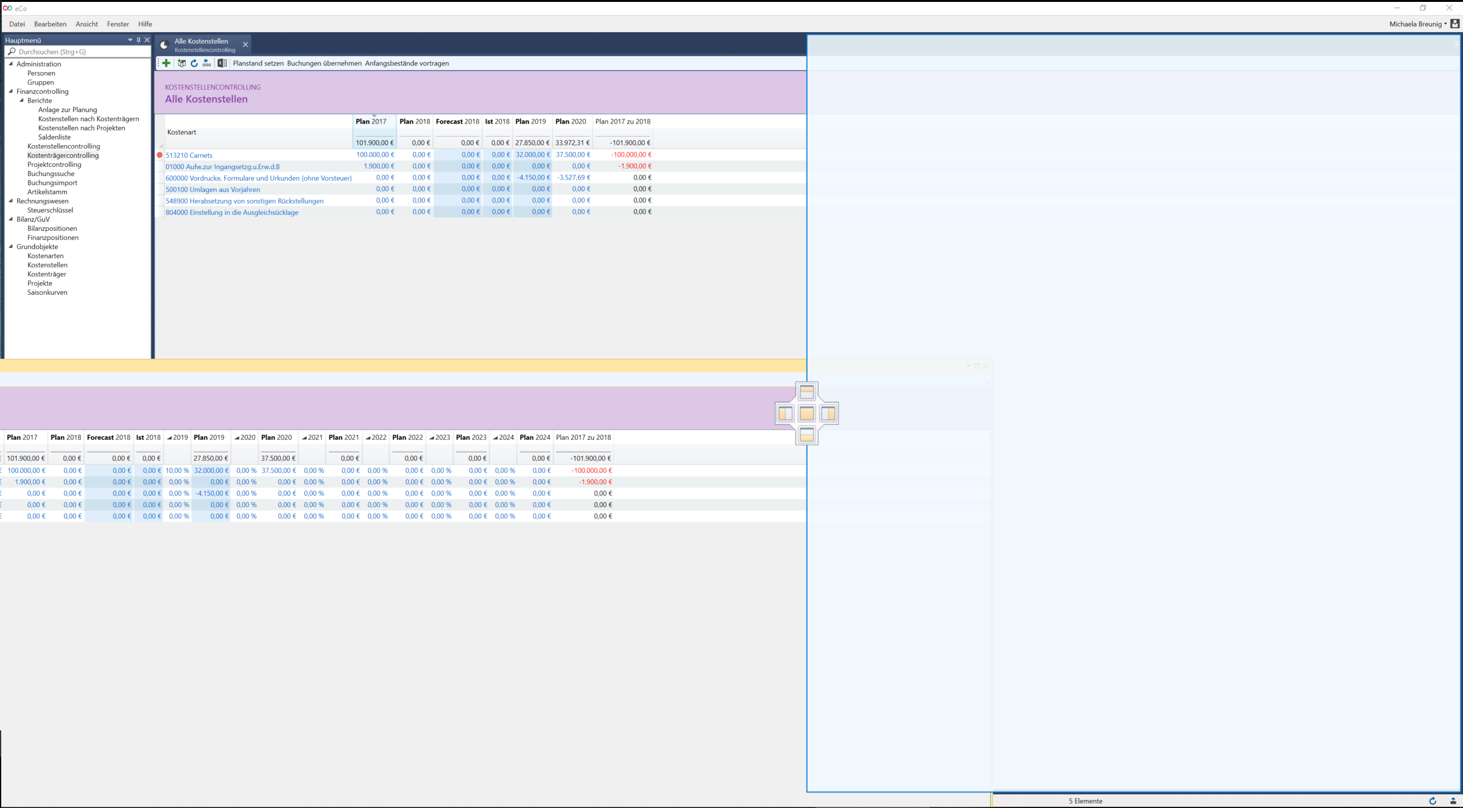The image size is (1464, 808).
Task: Select Bilanzpositionen tree item
Action: (52, 228)
